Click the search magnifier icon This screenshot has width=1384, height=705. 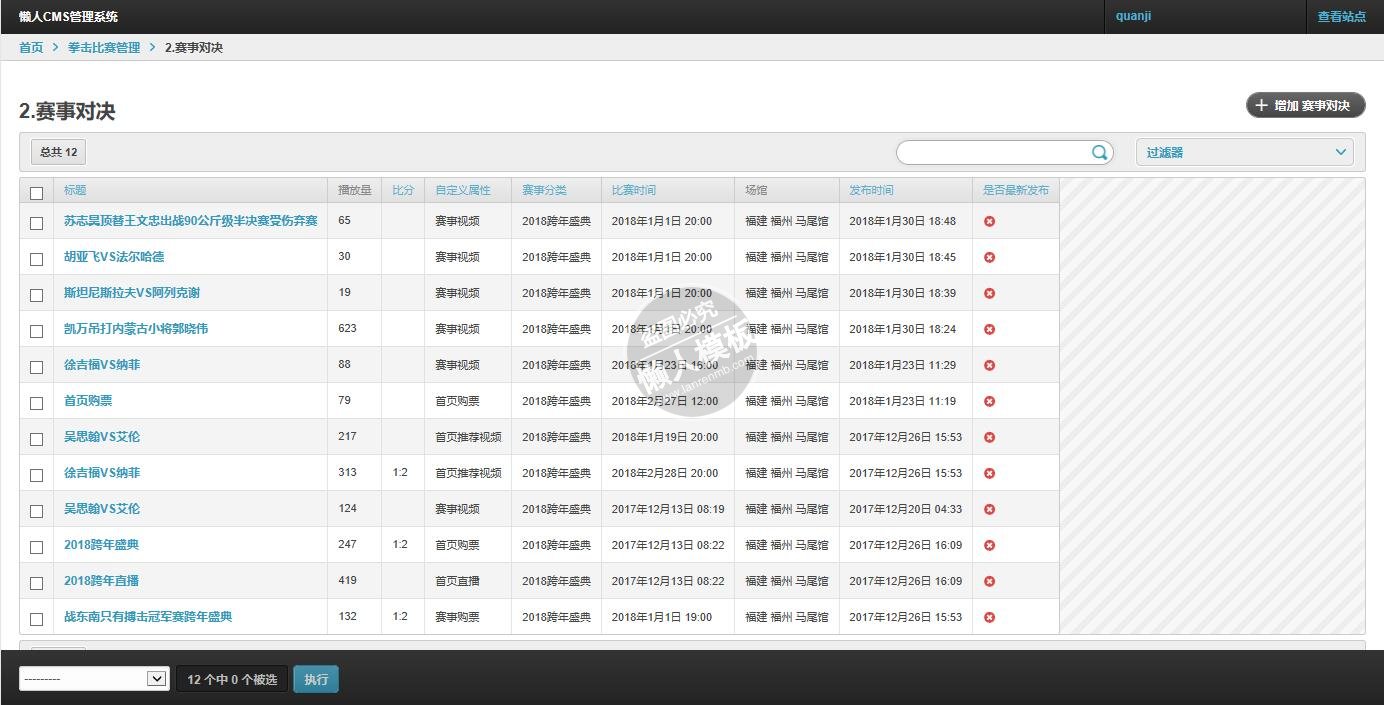(x=1099, y=153)
